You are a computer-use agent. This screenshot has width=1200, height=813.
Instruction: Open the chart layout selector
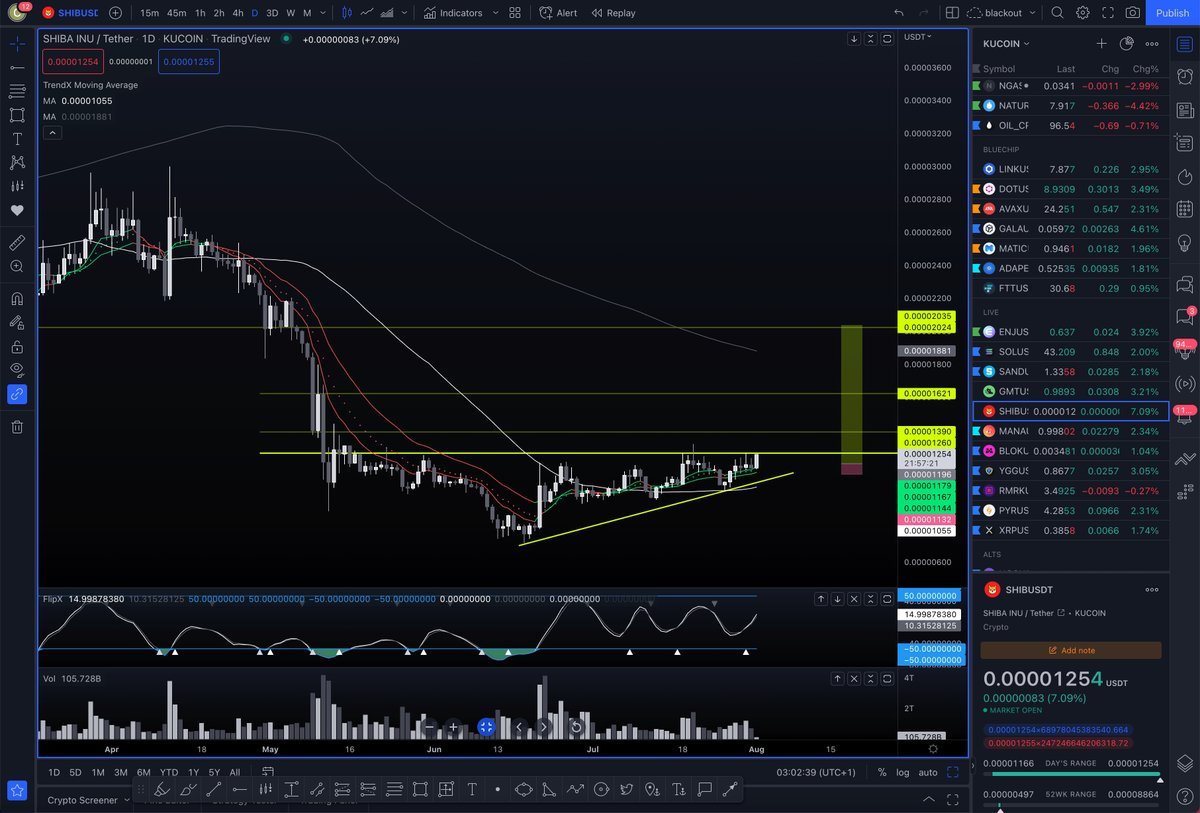point(951,13)
